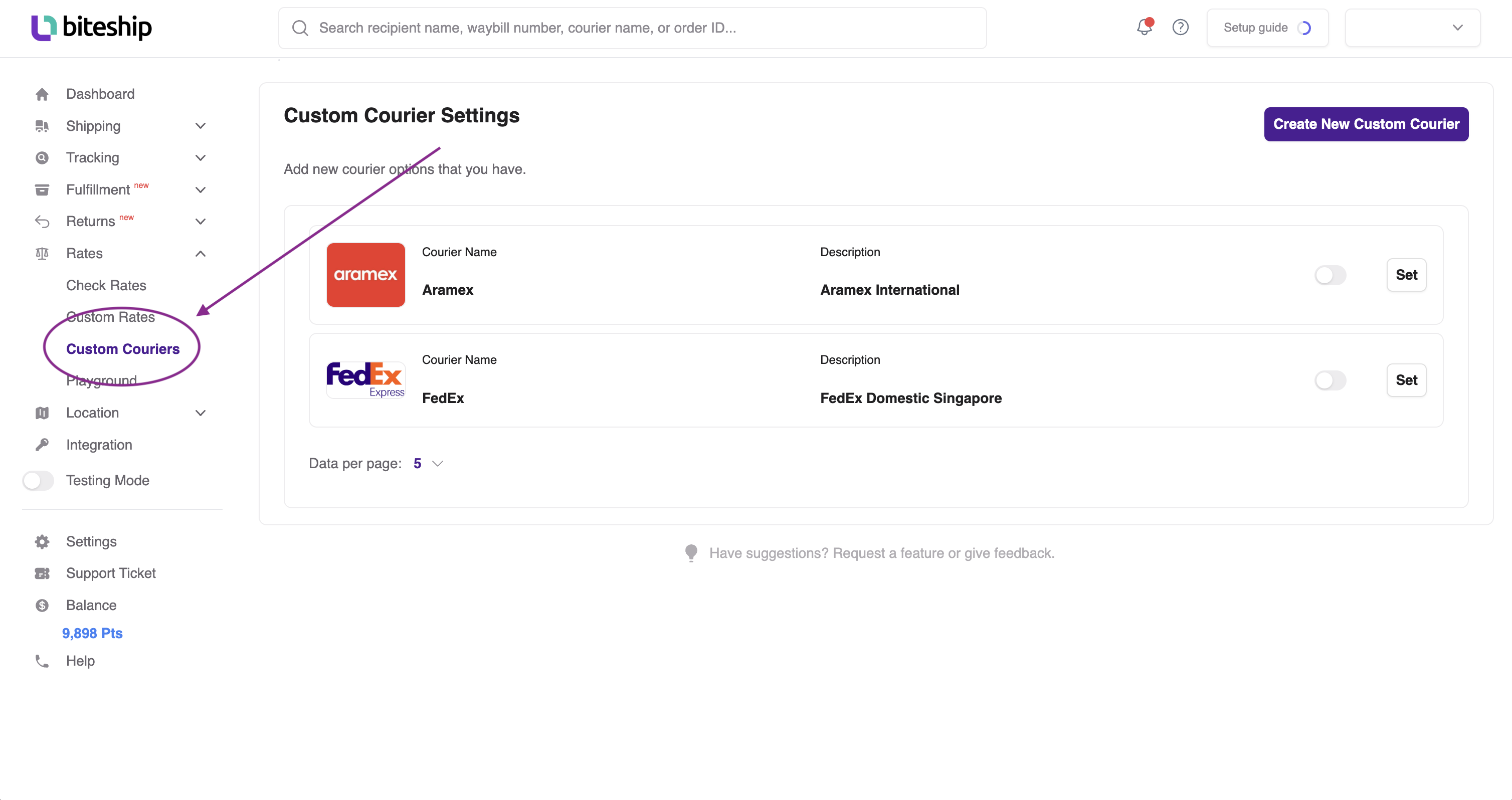
Task: Open Help in the sidebar
Action: [x=80, y=661]
